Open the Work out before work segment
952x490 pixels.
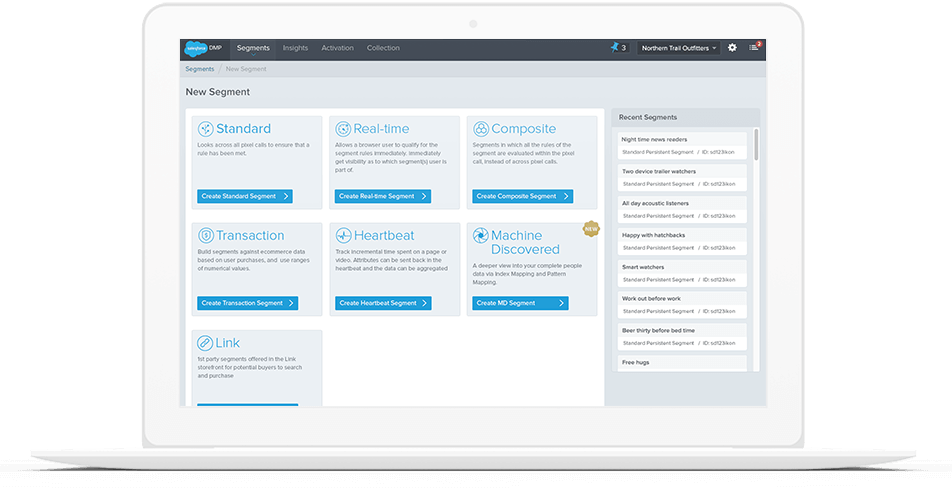coord(682,305)
